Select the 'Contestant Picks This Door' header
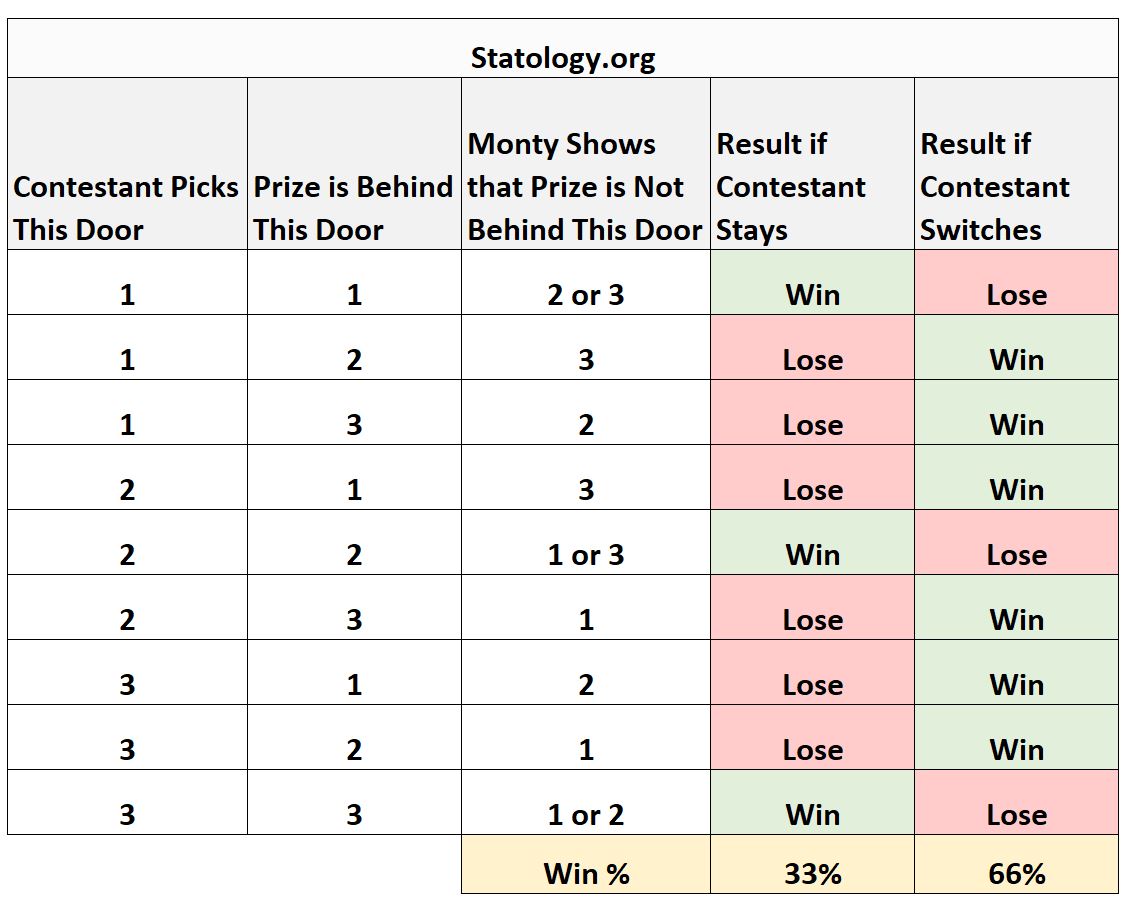 [127, 163]
